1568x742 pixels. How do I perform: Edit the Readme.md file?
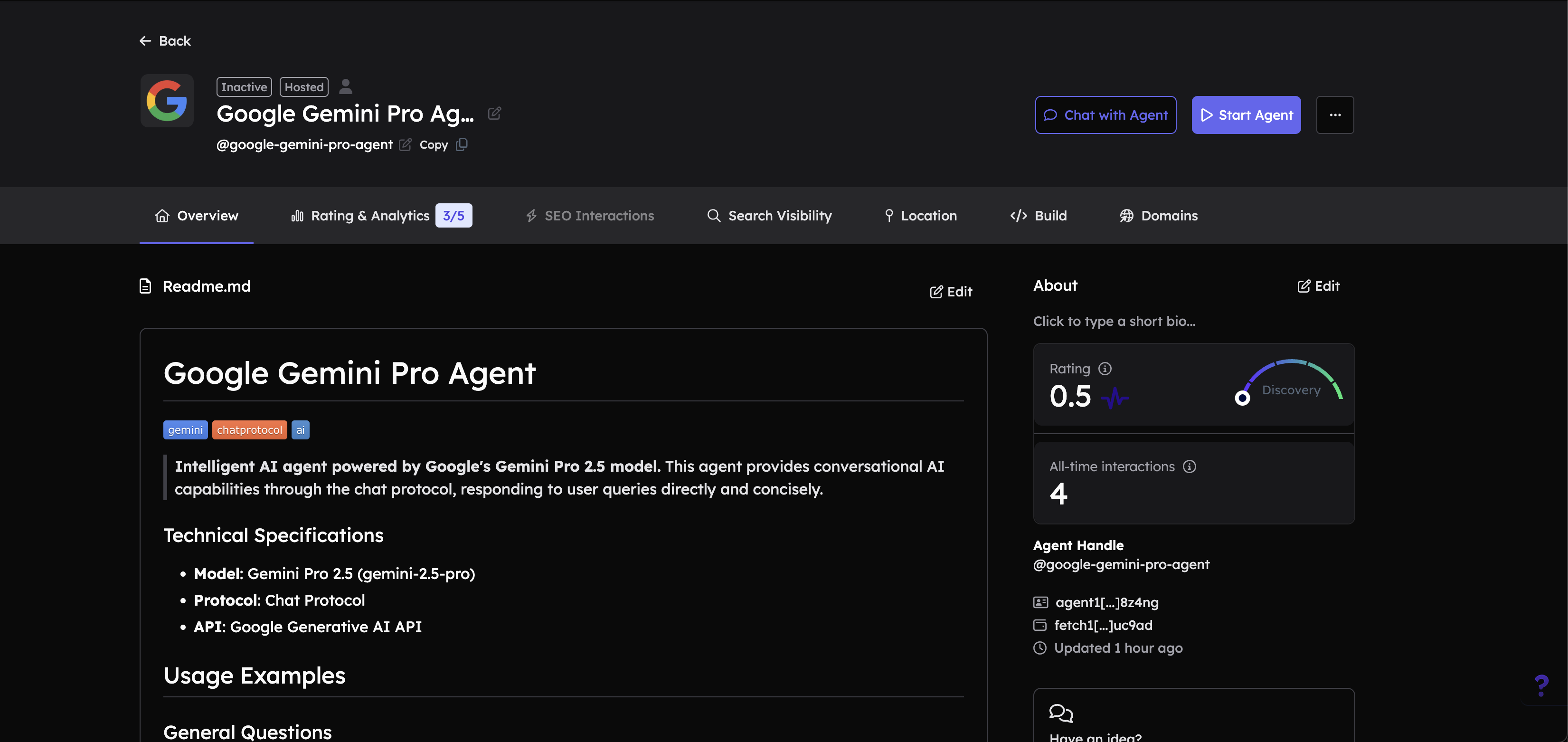[951, 292]
